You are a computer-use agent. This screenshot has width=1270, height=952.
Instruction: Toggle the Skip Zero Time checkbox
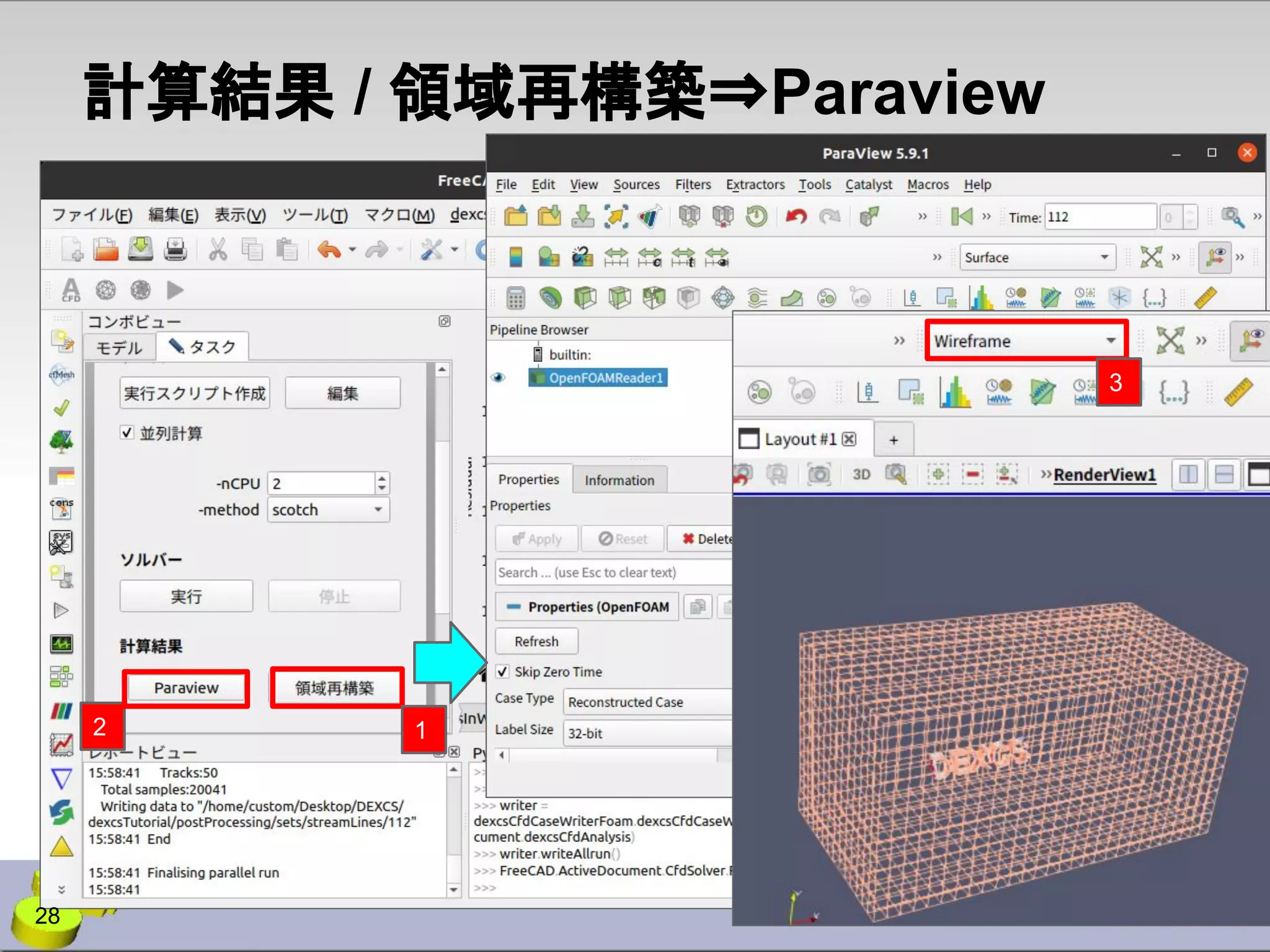pos(503,672)
